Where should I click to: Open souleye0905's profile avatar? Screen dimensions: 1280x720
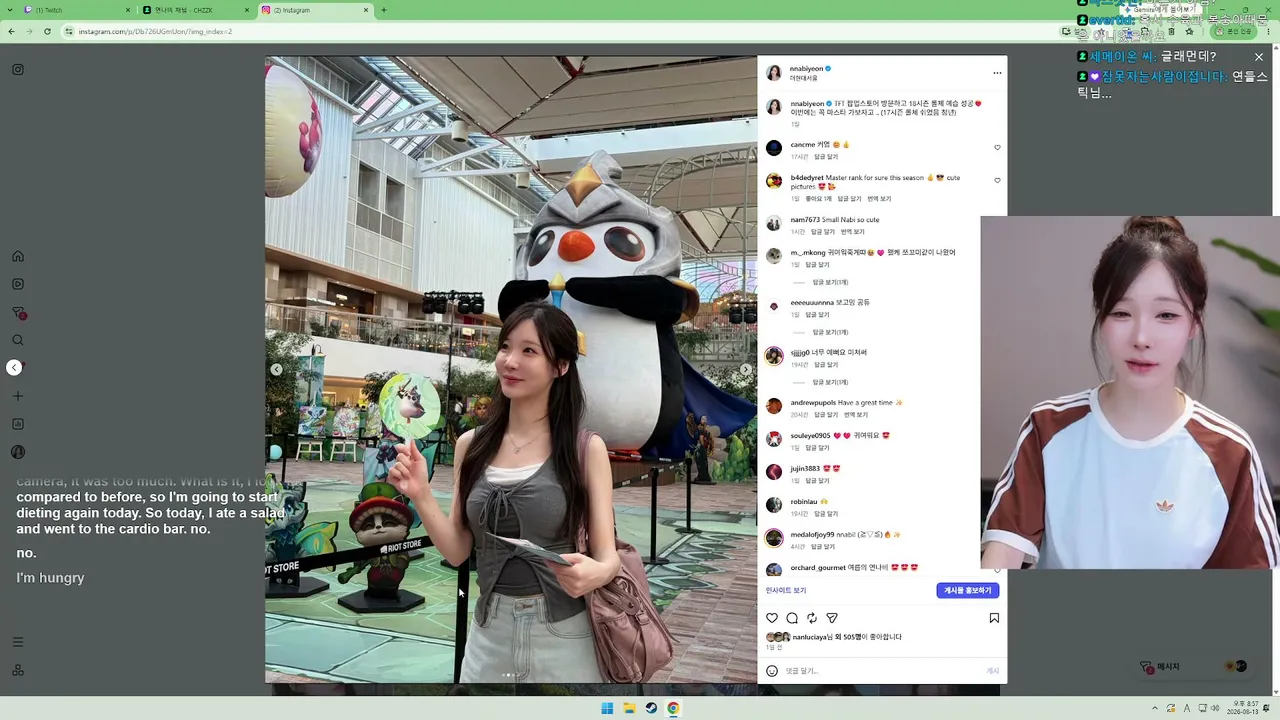[774, 439]
